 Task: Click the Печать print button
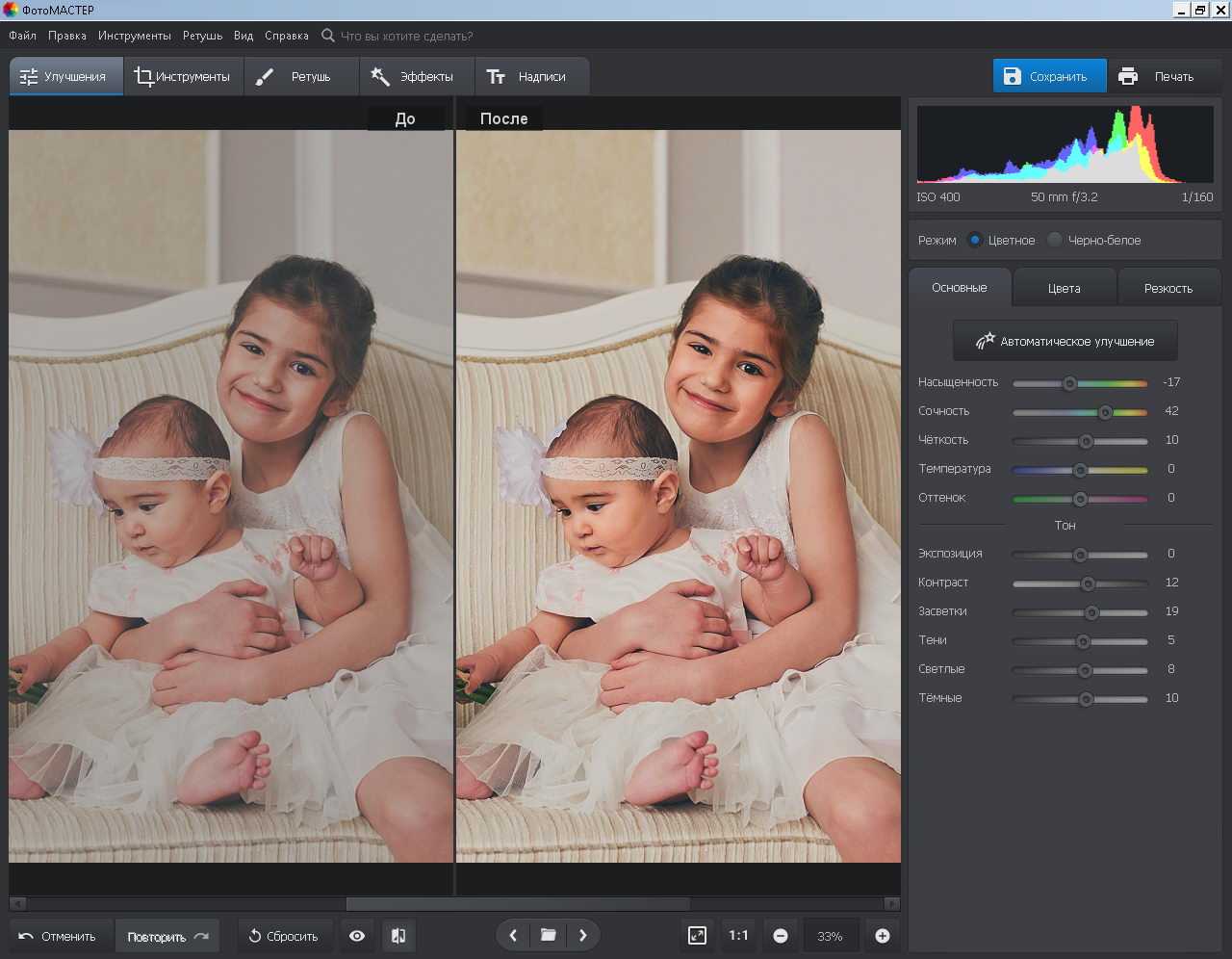pyautogui.click(x=1161, y=77)
